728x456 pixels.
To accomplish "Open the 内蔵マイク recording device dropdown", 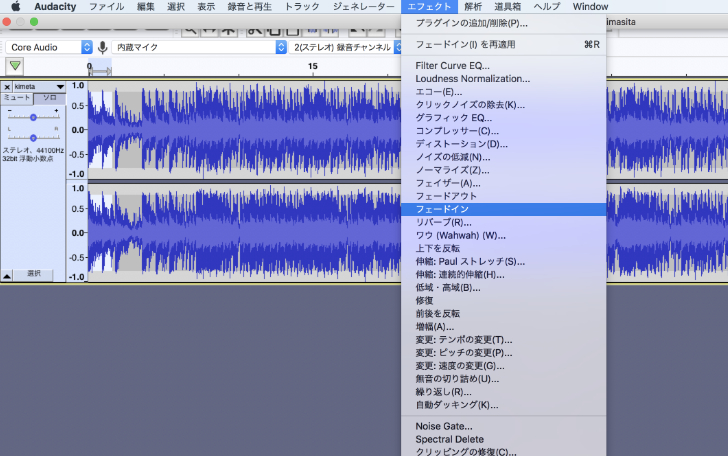I will [199, 47].
